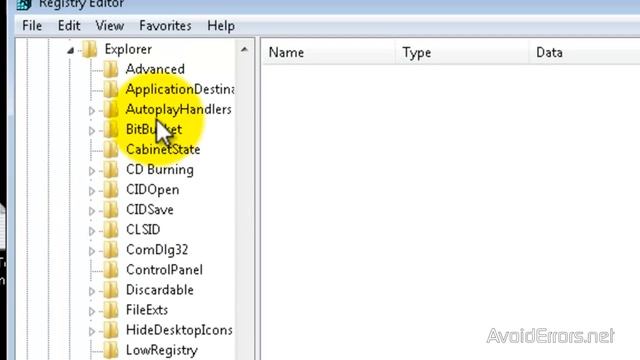Select the CabinetState key label
This screenshot has width=640, height=360.
163,149
